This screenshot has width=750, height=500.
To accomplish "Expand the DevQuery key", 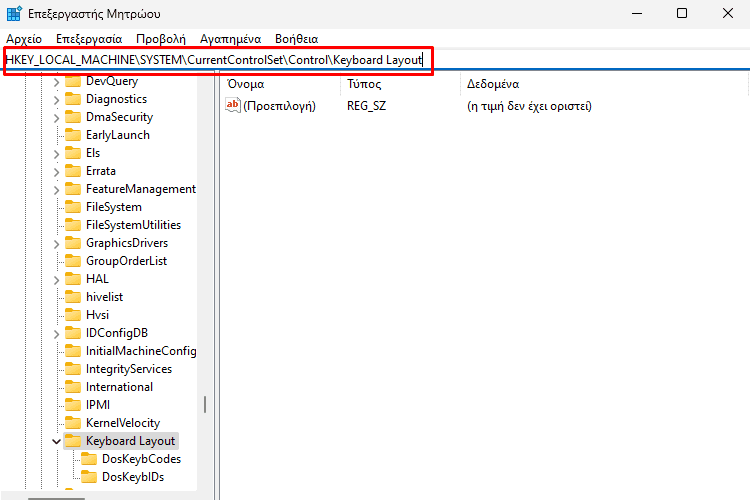I will pyautogui.click(x=56, y=82).
